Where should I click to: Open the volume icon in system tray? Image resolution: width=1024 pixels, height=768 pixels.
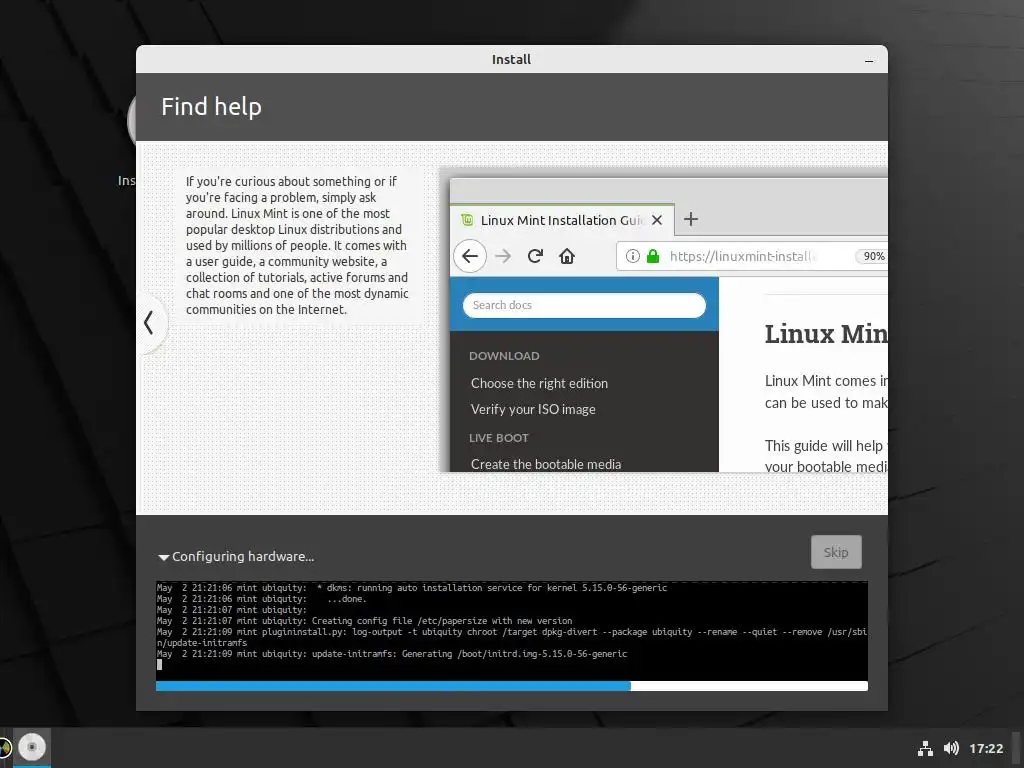tap(951, 748)
